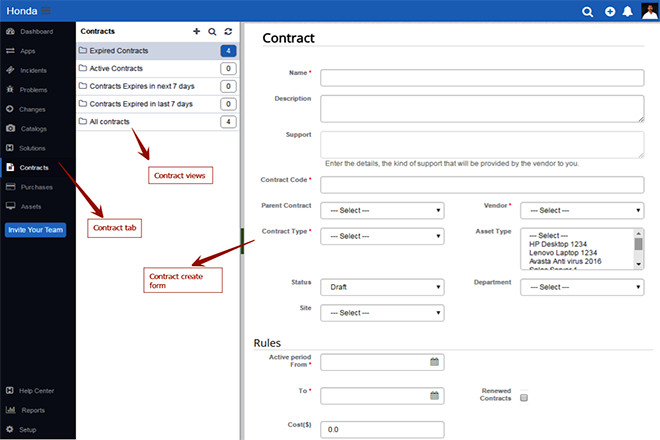This screenshot has height=440, width=660.
Task: Click the Incidents icon in the sidebar
Action: 10,70
